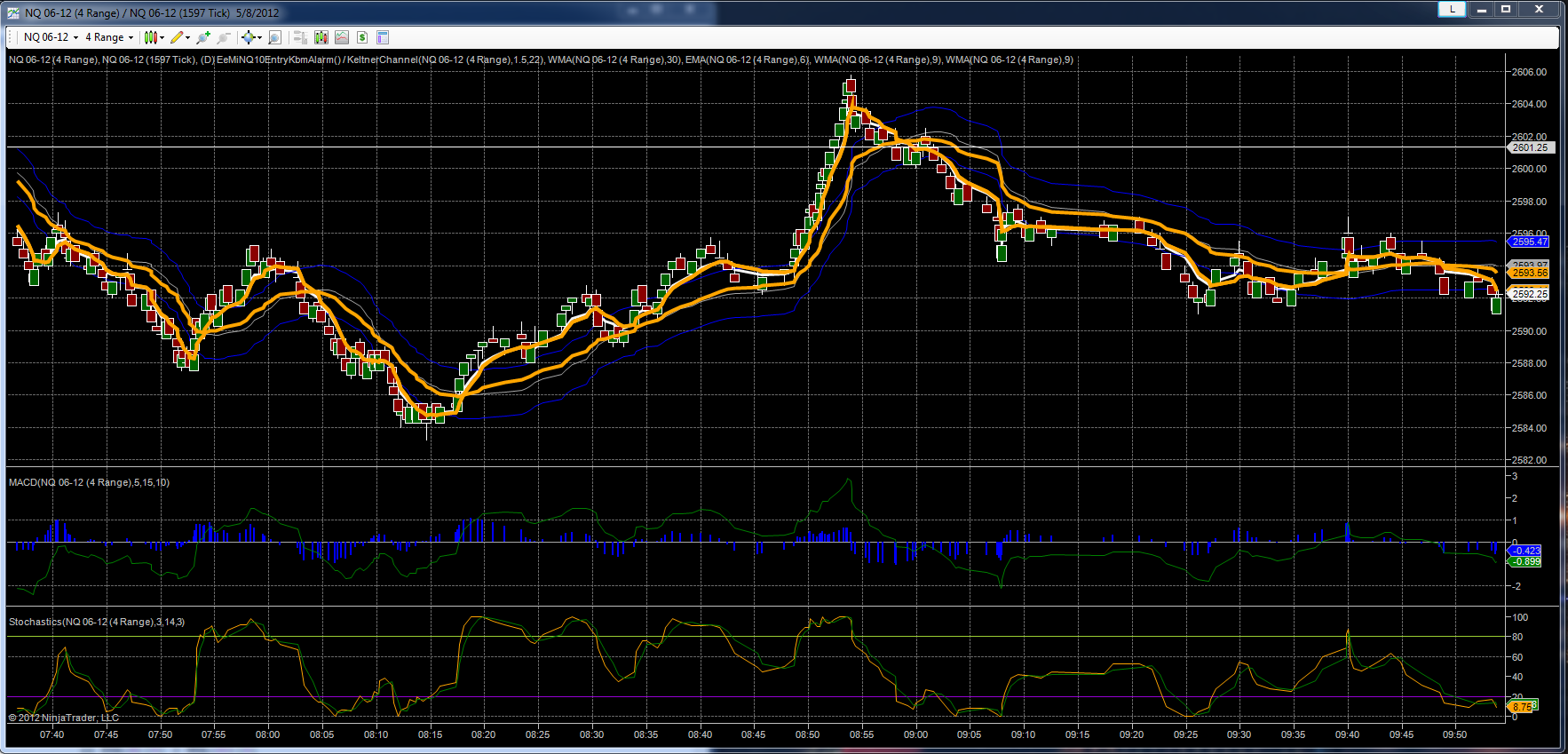Click the 08:15 time axis label

(x=430, y=734)
